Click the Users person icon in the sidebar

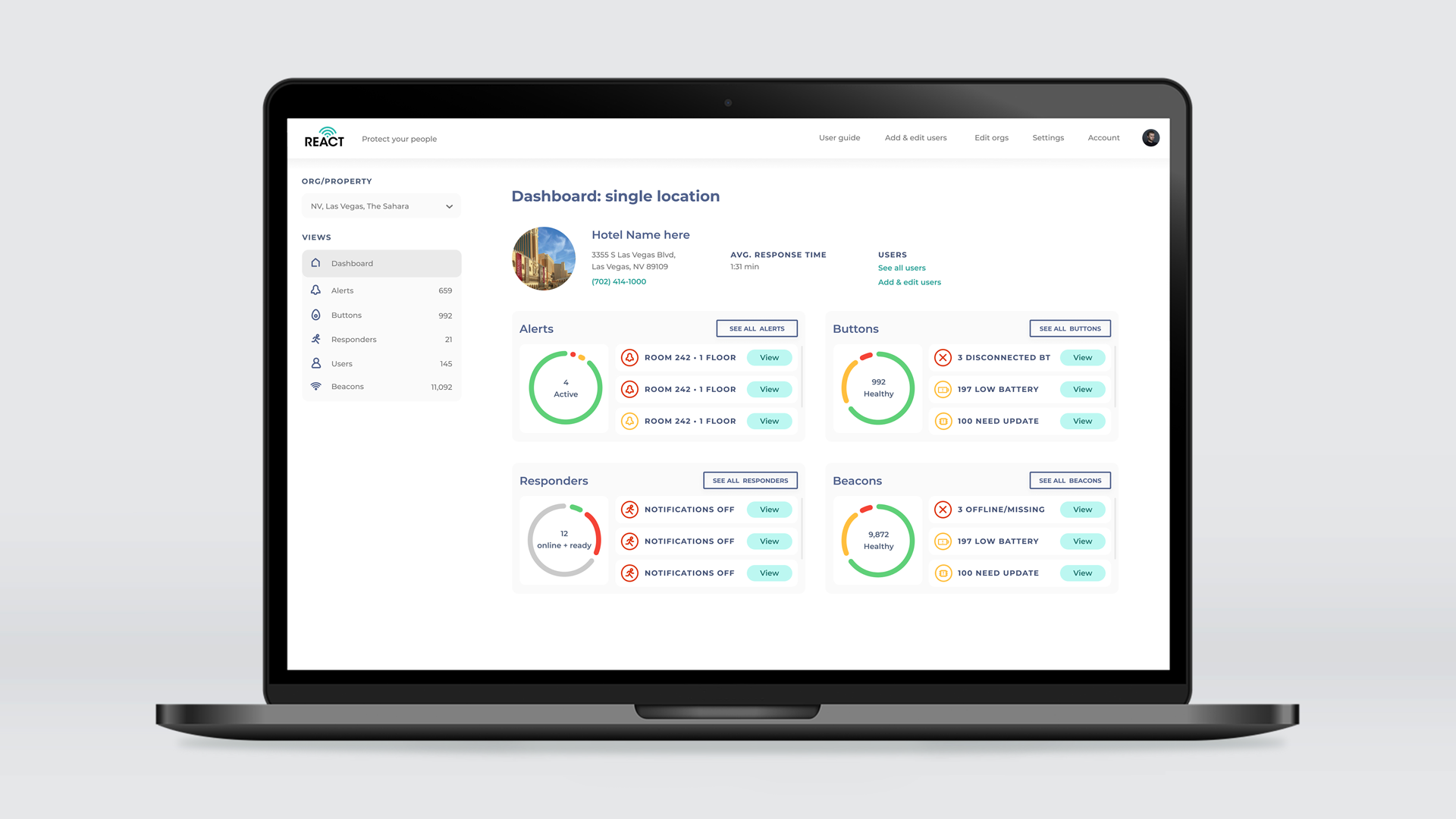tap(315, 363)
